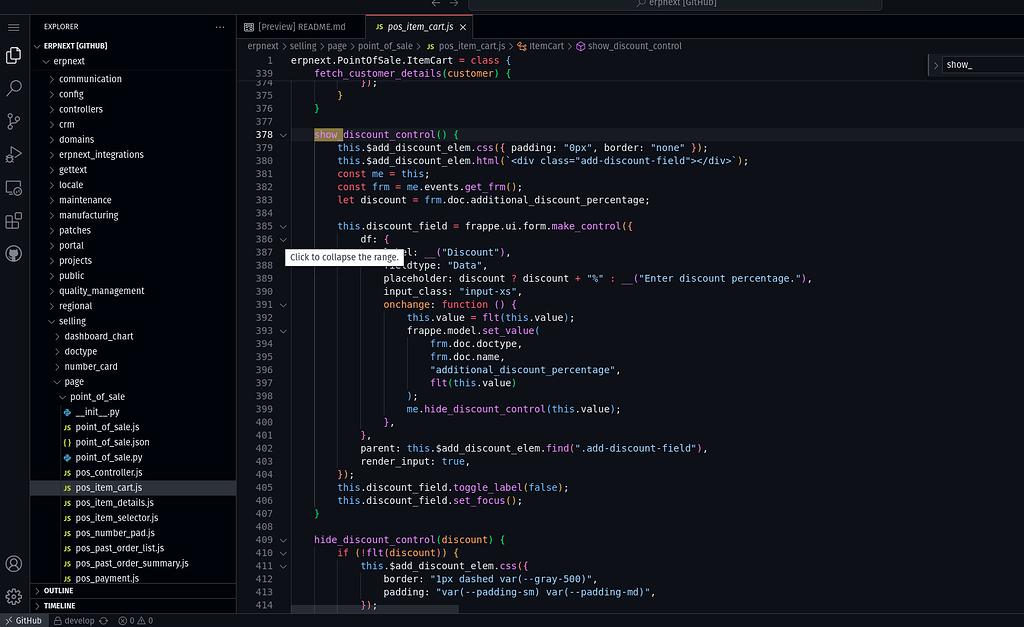Open the Source Control view
1024x627 pixels.
point(14,121)
